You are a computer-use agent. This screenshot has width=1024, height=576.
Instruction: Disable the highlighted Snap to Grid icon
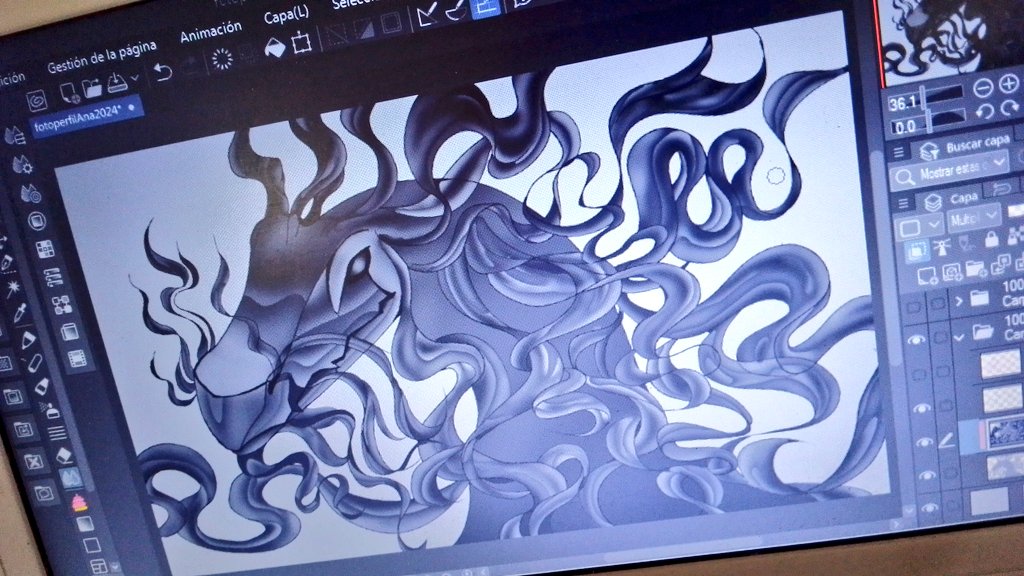pyautogui.click(x=485, y=7)
